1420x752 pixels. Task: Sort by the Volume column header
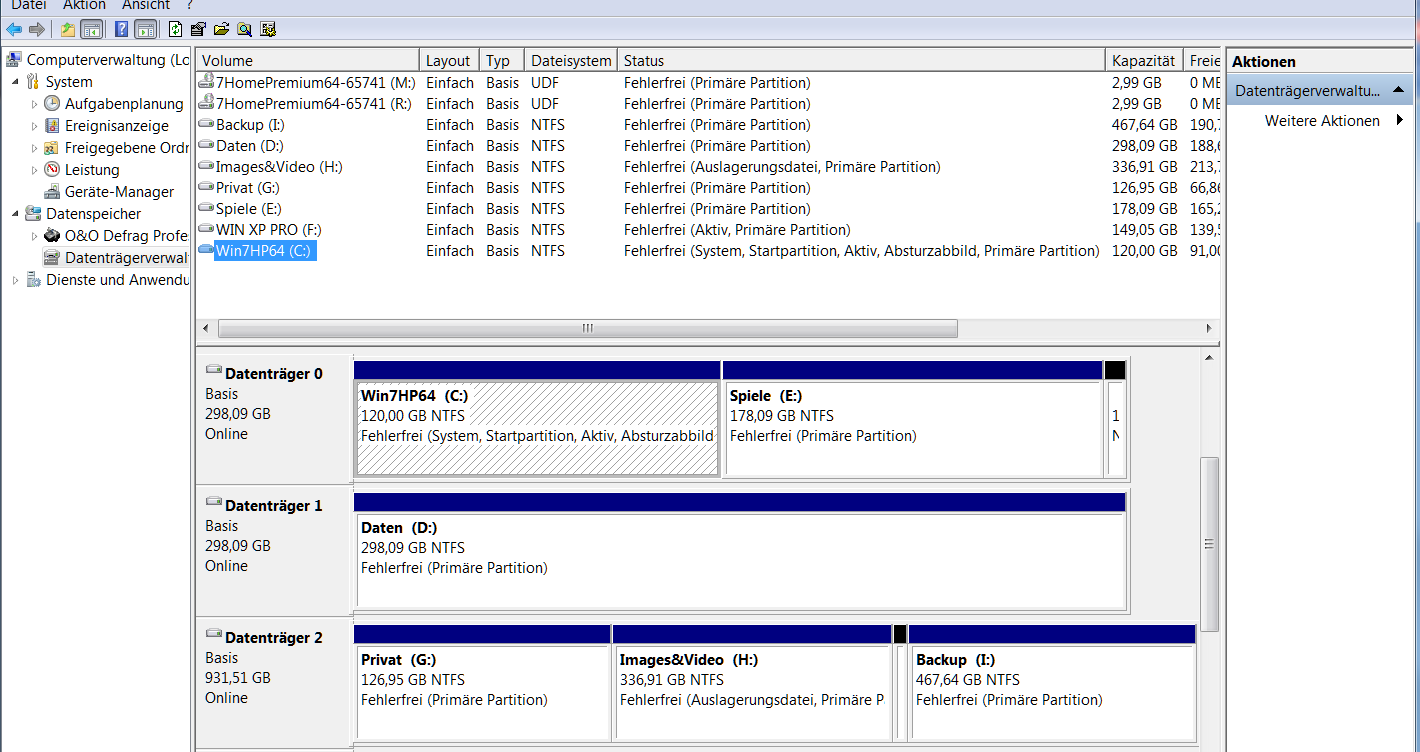click(x=307, y=60)
